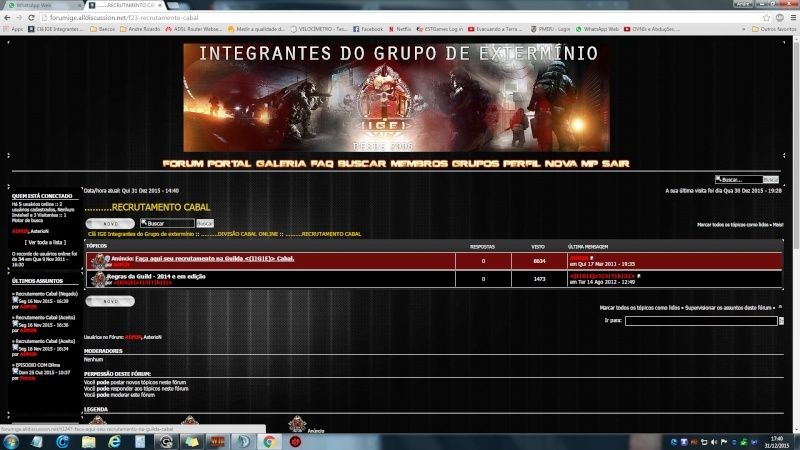Screen dimensions: 800x450
Task: Click SAIR to log out
Action: [615, 164]
